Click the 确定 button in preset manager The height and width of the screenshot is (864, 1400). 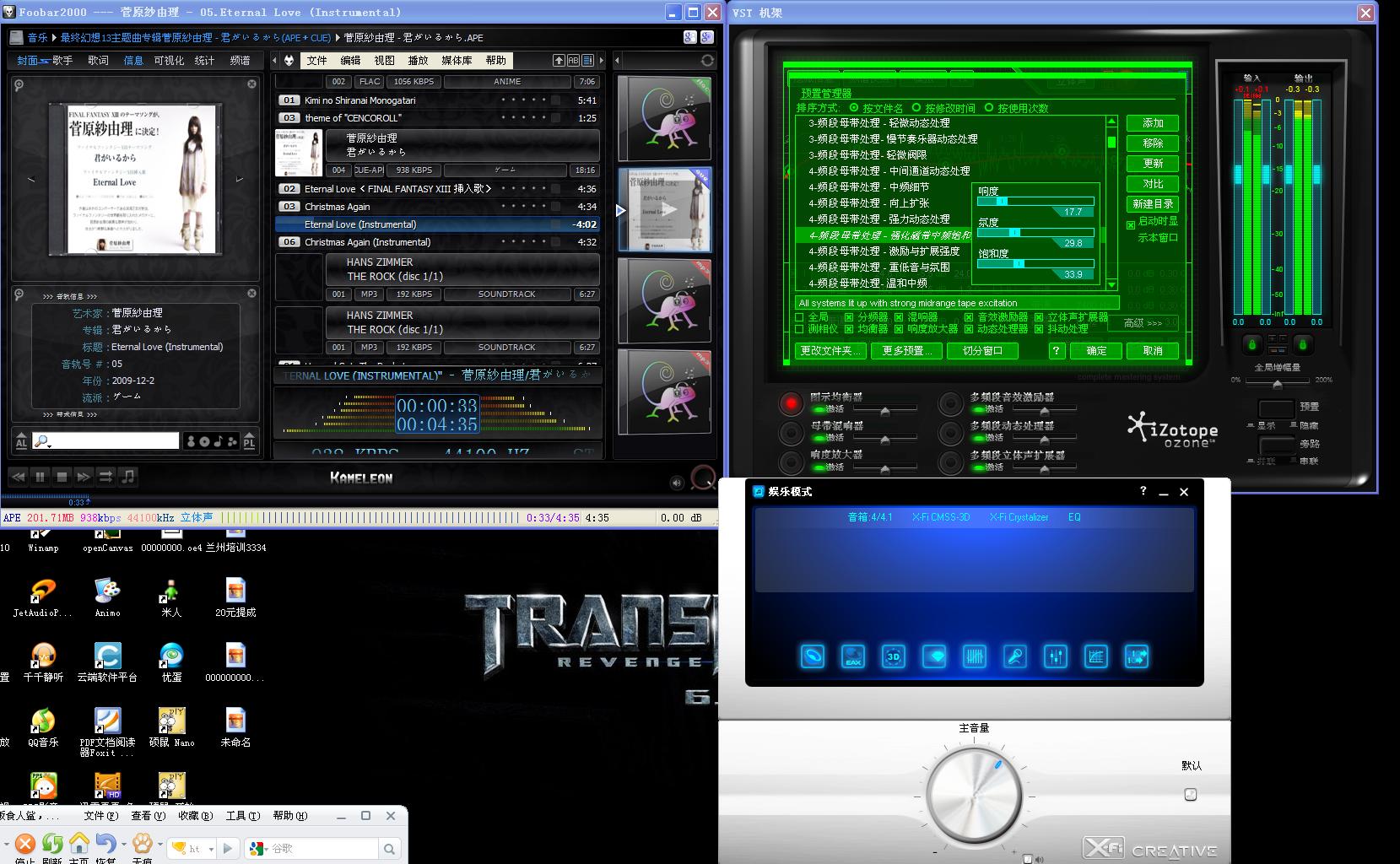point(1096,350)
